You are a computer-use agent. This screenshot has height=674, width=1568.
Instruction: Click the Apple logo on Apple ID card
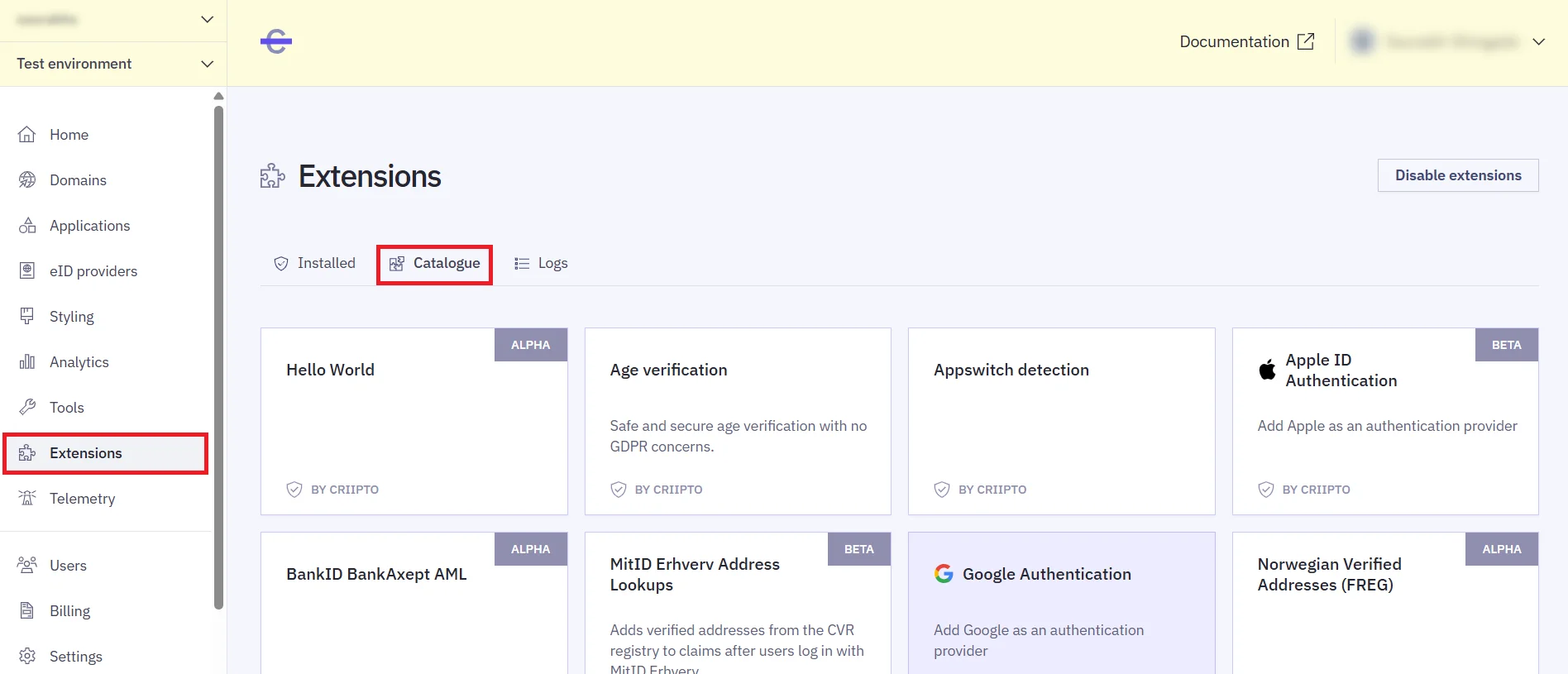click(x=1267, y=370)
